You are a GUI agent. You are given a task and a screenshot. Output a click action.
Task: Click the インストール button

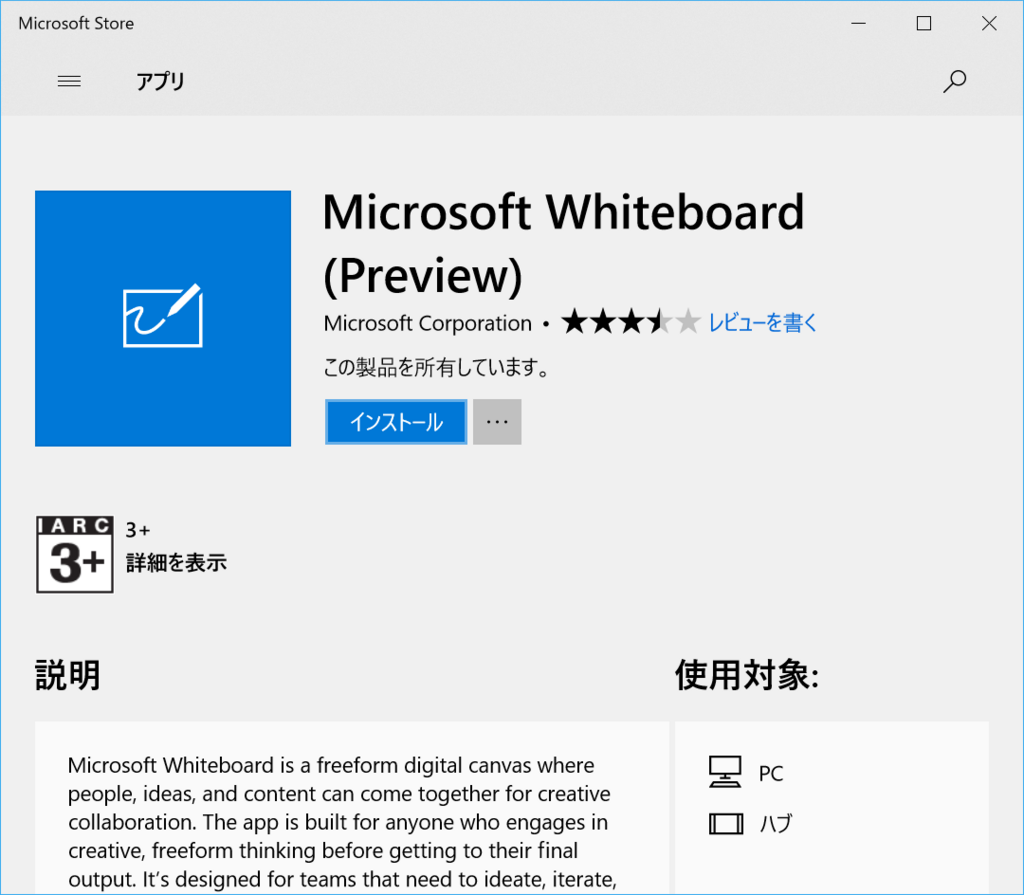pos(395,421)
